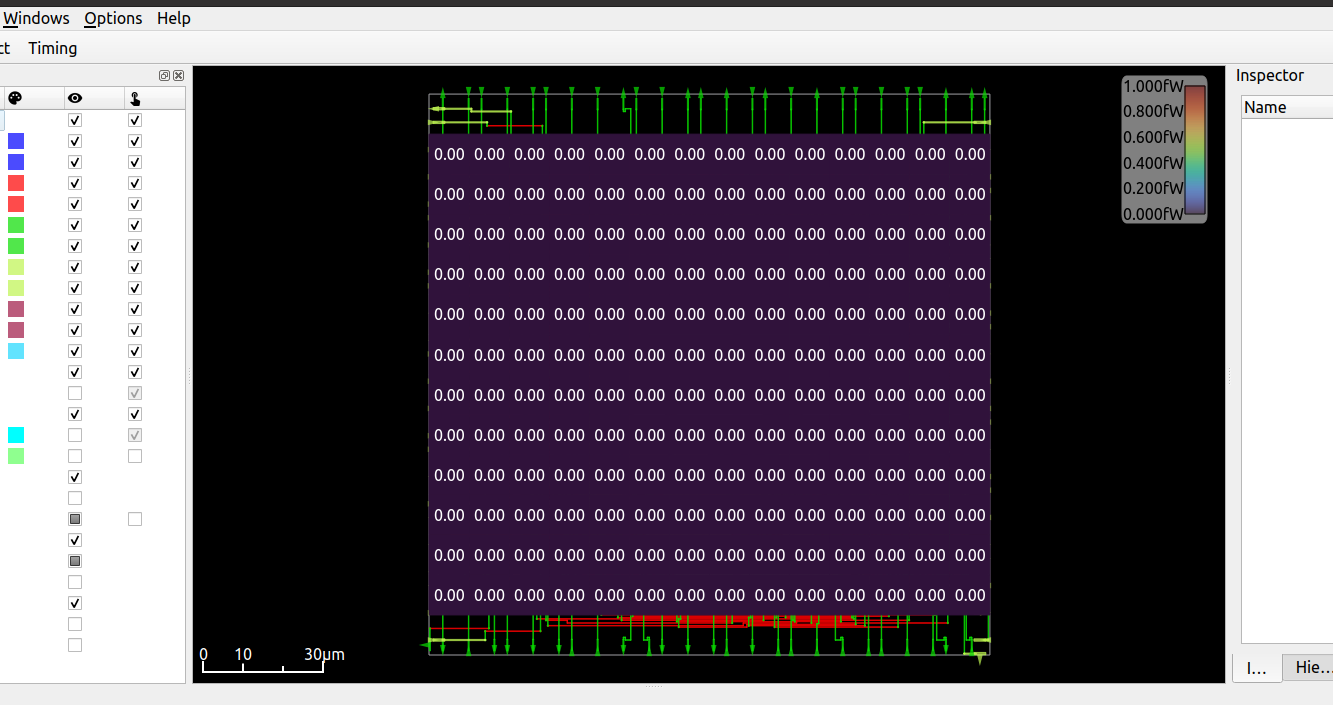Click the blue color swatch in the layer list
This screenshot has width=1333, height=705.
(15, 141)
